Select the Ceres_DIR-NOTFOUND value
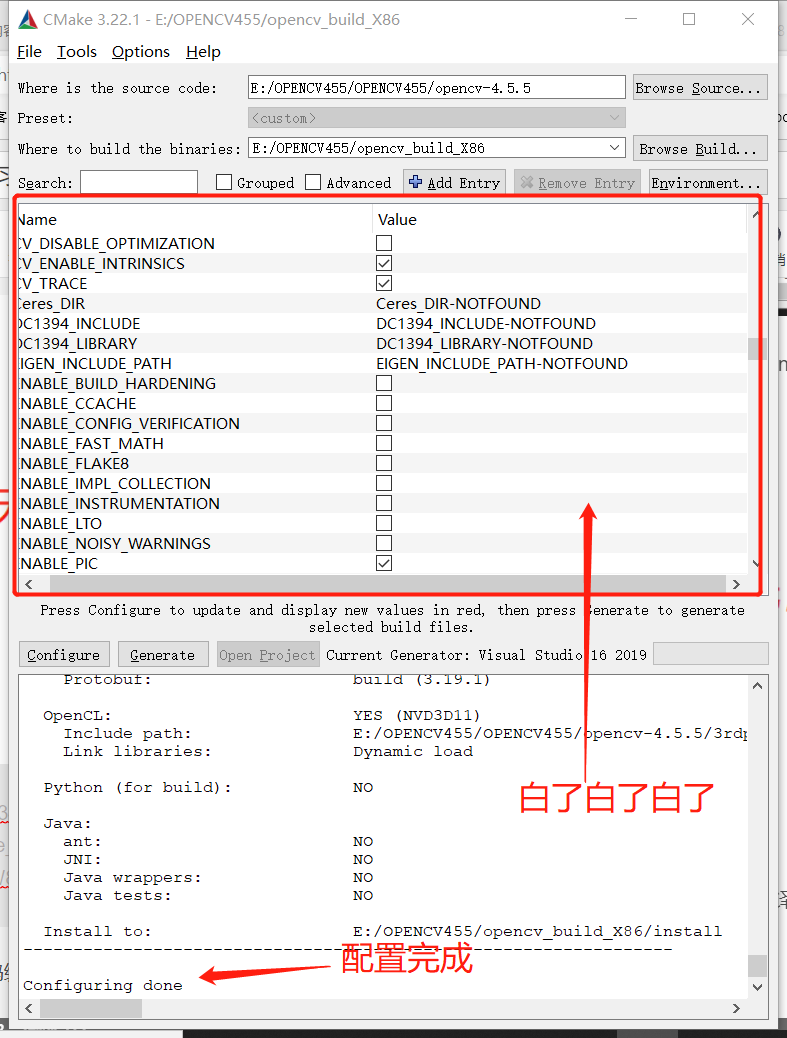This screenshot has height=1038, width=787. pyautogui.click(x=458, y=303)
